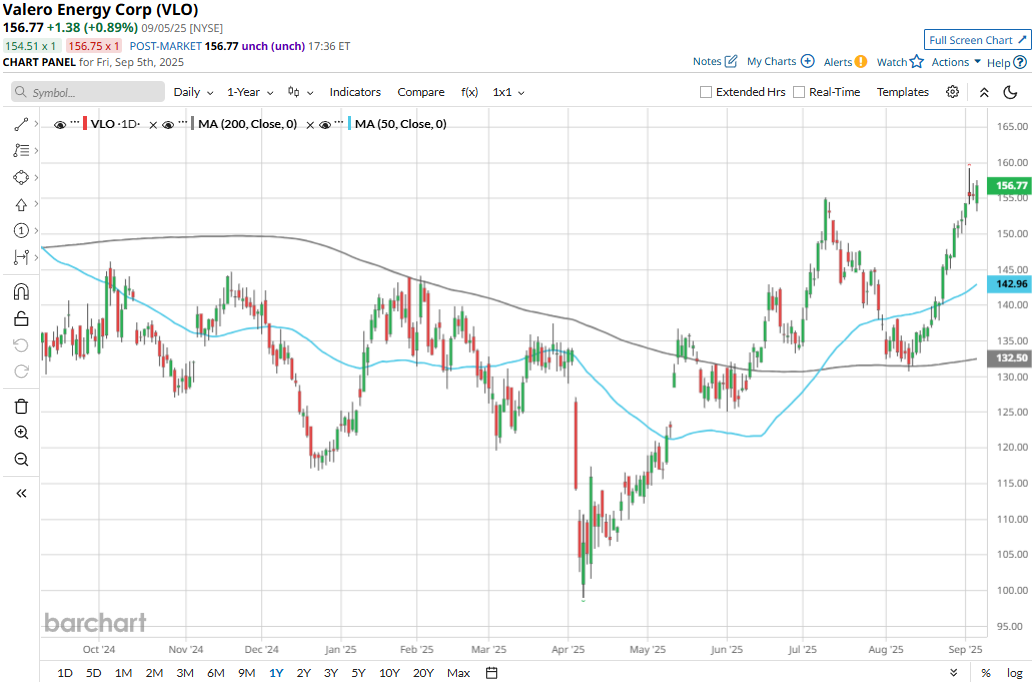Switch to dark mode moon icon
Image resolution: width=1033 pixels, height=682 pixels.
click(x=1011, y=92)
